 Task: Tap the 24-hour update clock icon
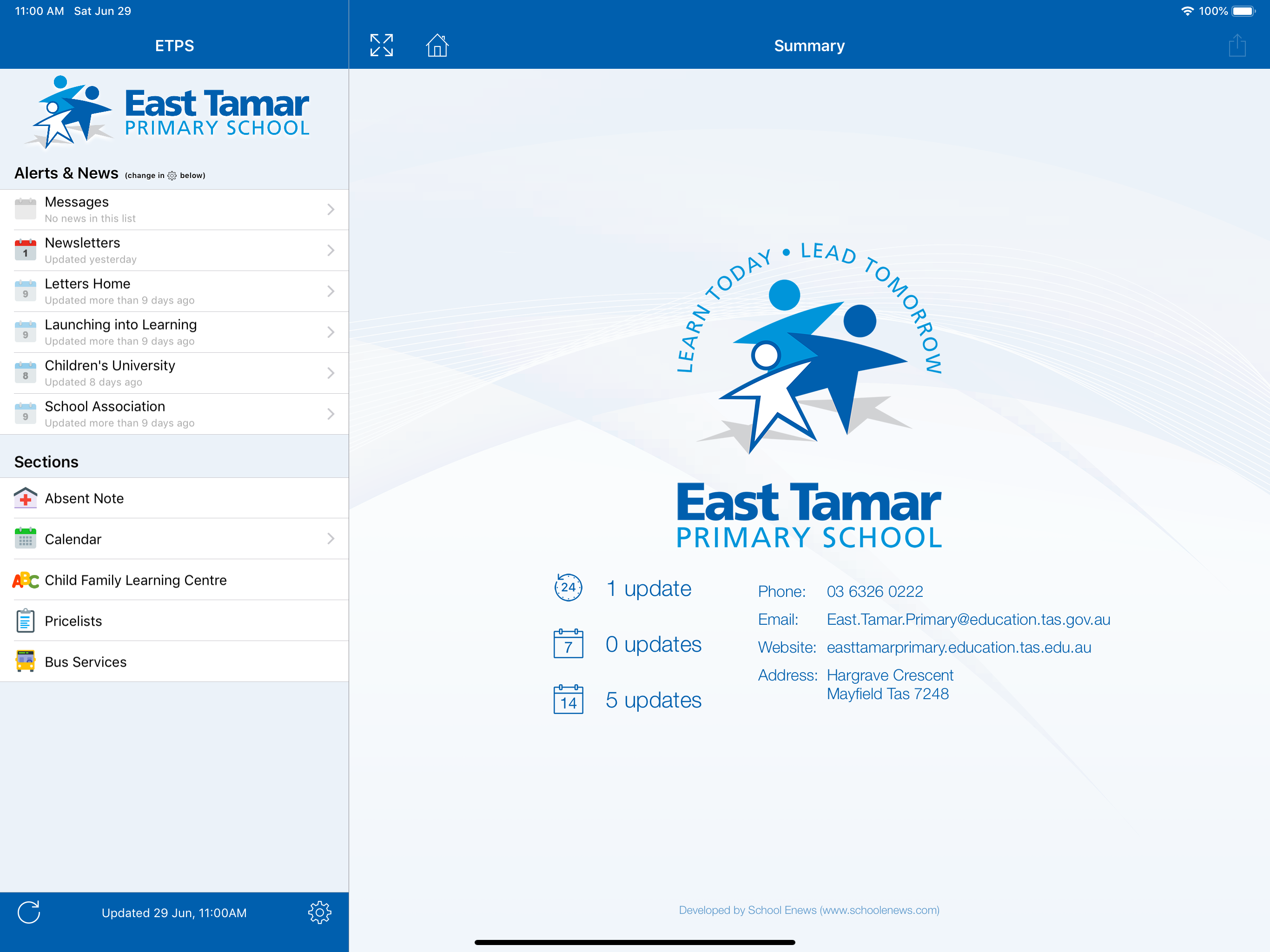pos(568,588)
